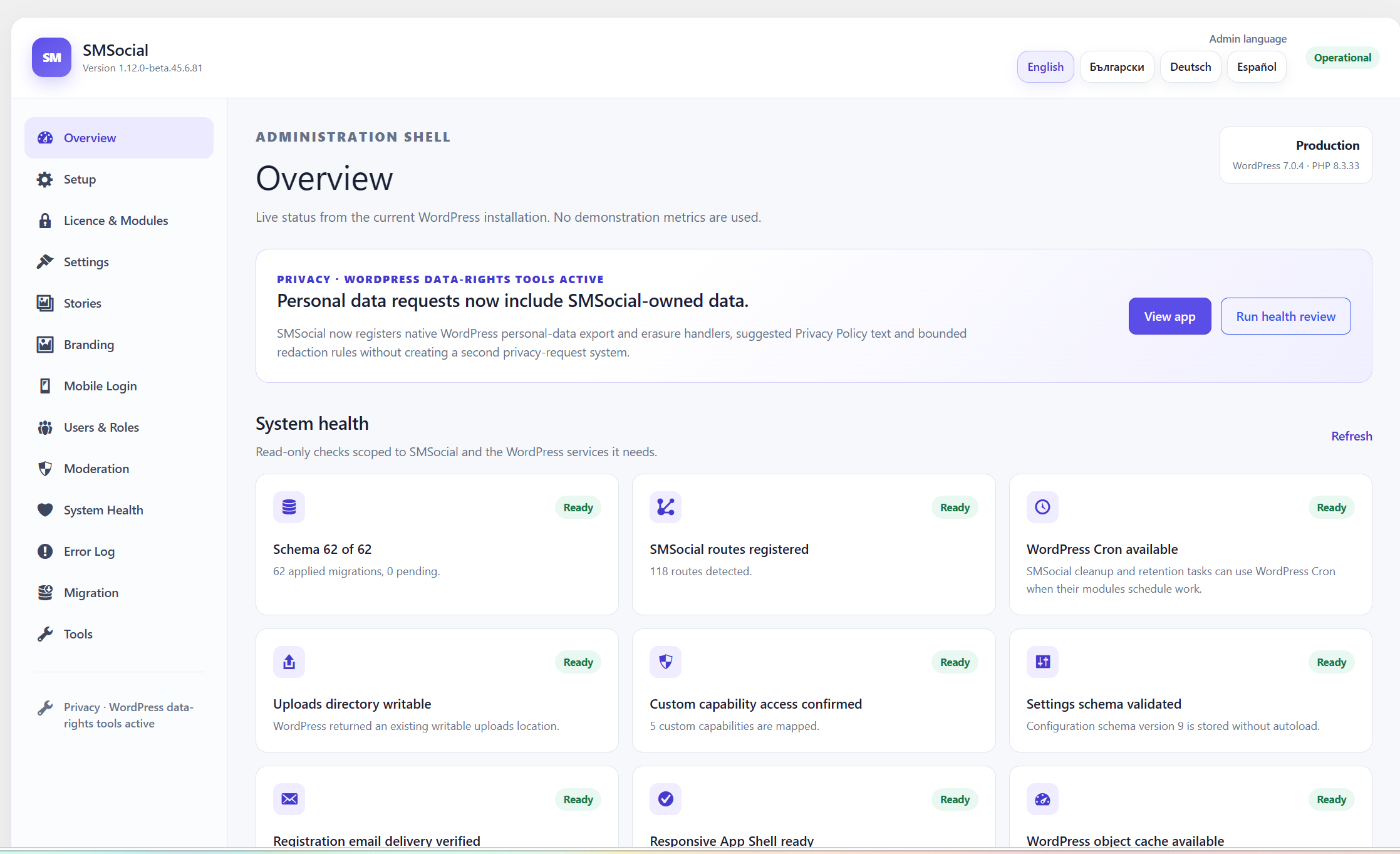The width and height of the screenshot is (1400, 854).
Task: Click Ready badge on Settings schema card
Action: click(x=1331, y=662)
